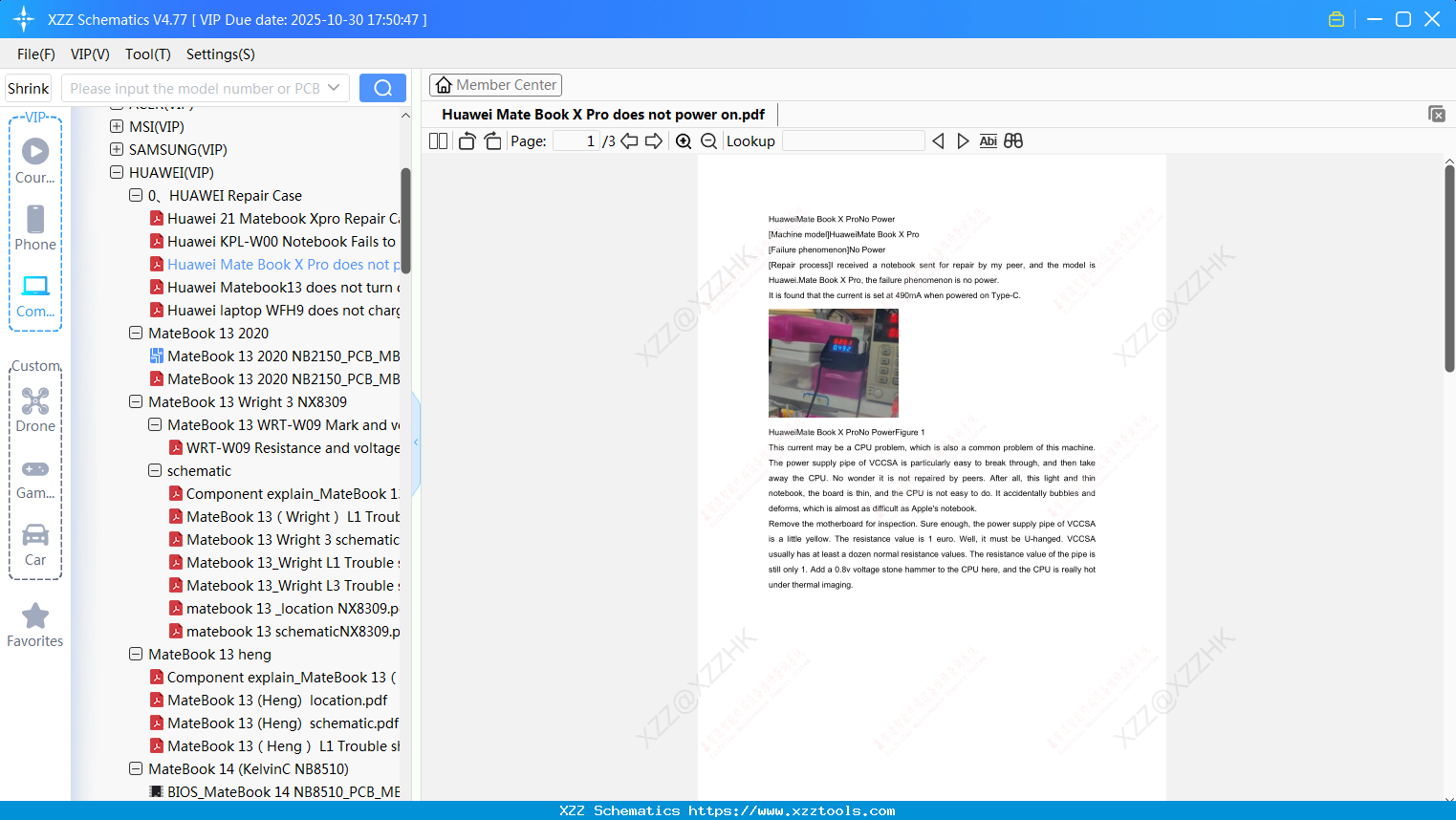Zoom in on the PDF
Image resolution: width=1456 pixels, height=820 pixels.
click(x=684, y=140)
